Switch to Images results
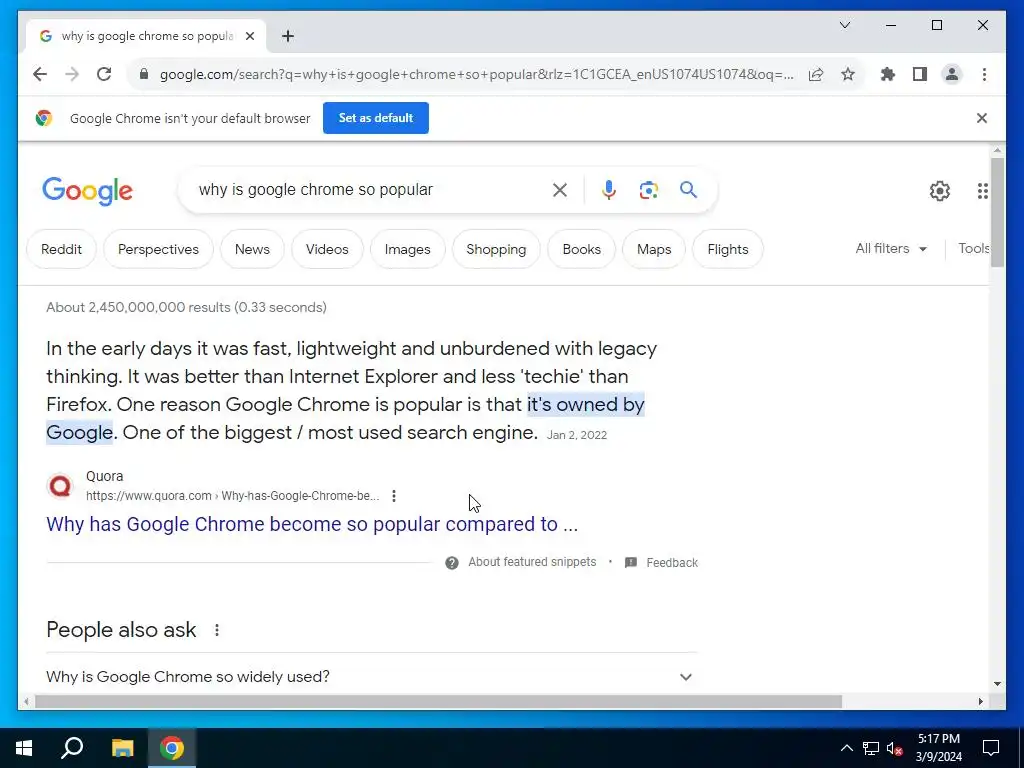1024x768 pixels. (408, 249)
